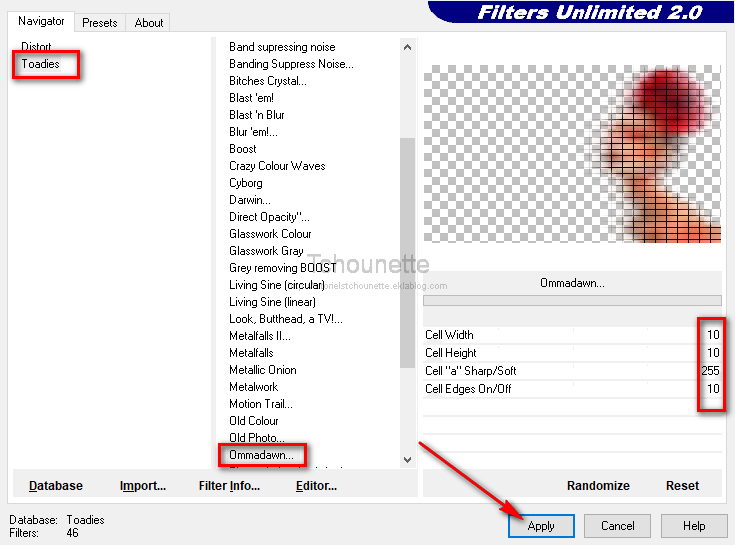Open Help for Filters Unlimited
735x545 pixels.
click(694, 526)
